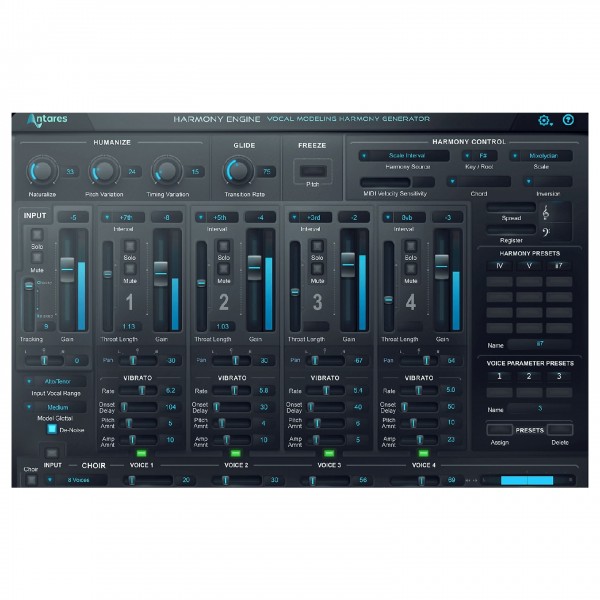The height and width of the screenshot is (600, 600).
Task: Open the Chord dropdown
Action: 479,181
